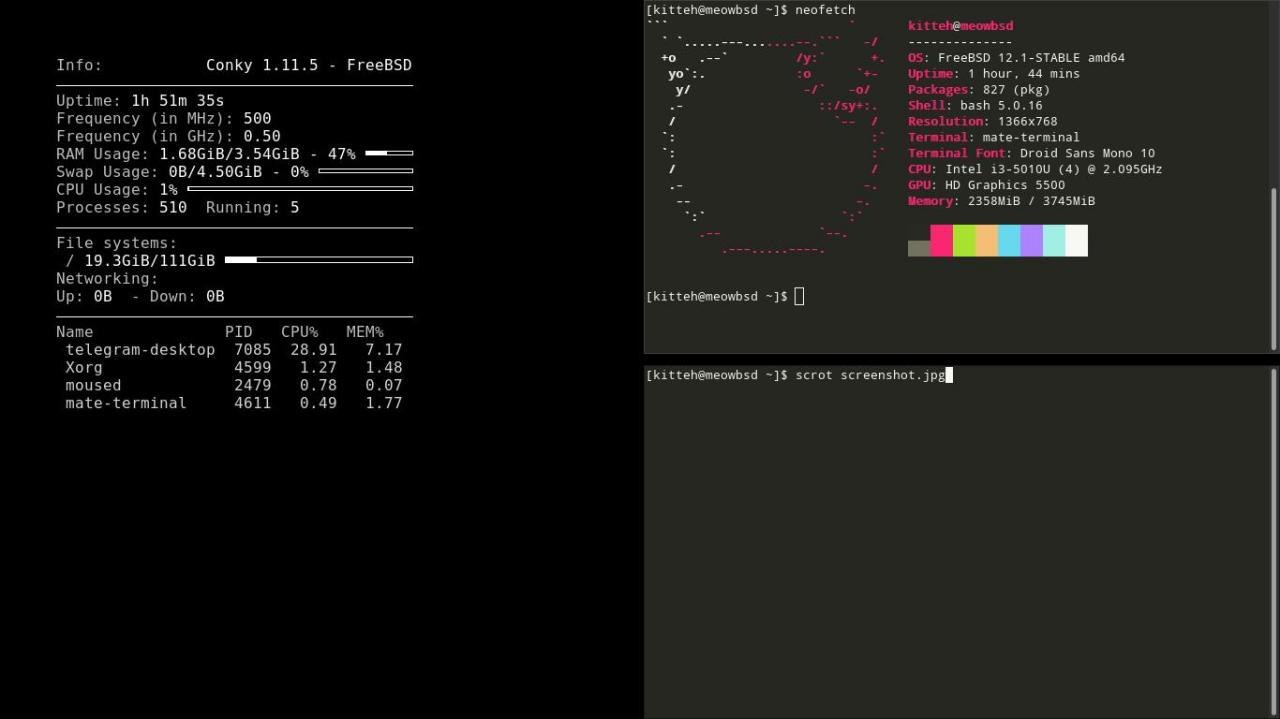Image resolution: width=1280 pixels, height=719 pixels.
Task: Click the 'scrot screenshot.jpg' command text
Action: [870, 375]
